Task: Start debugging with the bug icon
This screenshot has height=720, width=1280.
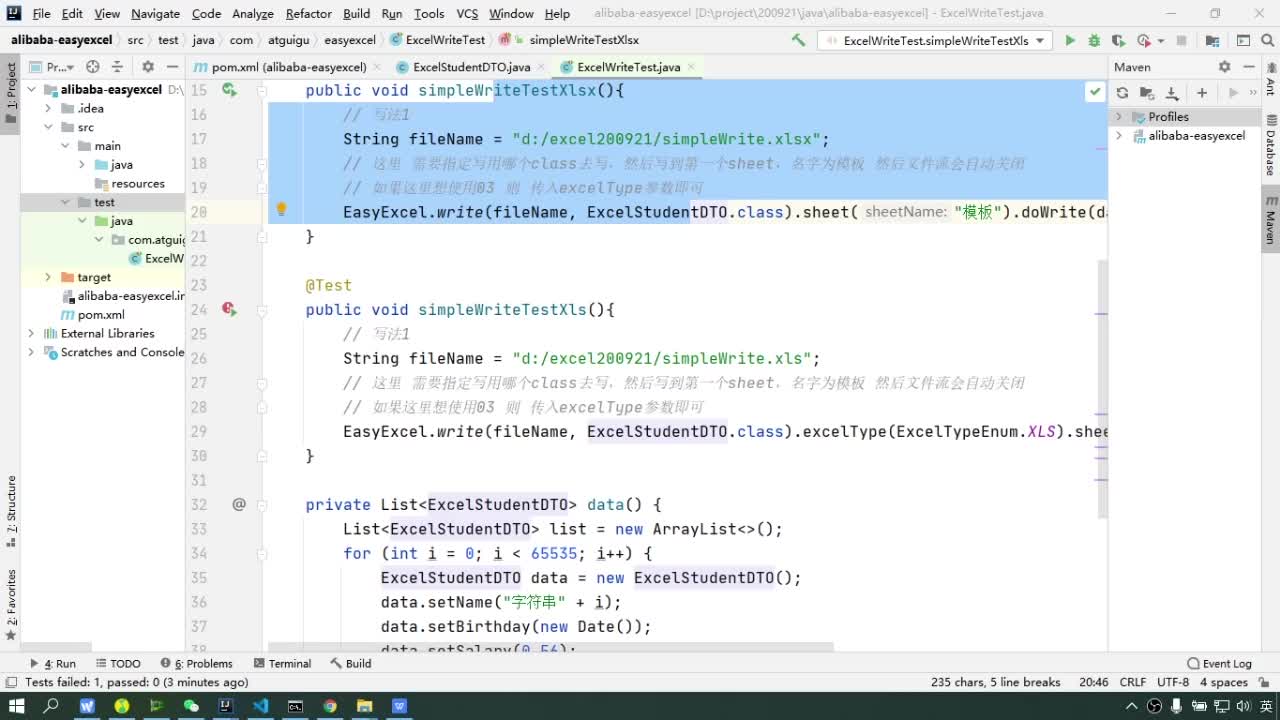Action: [x=1094, y=40]
